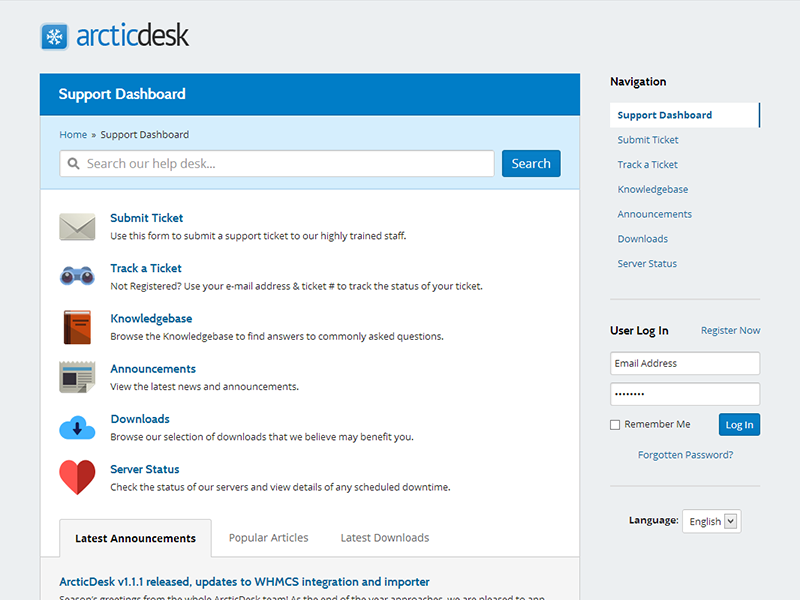The width and height of the screenshot is (800, 600).
Task: Click the Log In button
Action: 739,424
